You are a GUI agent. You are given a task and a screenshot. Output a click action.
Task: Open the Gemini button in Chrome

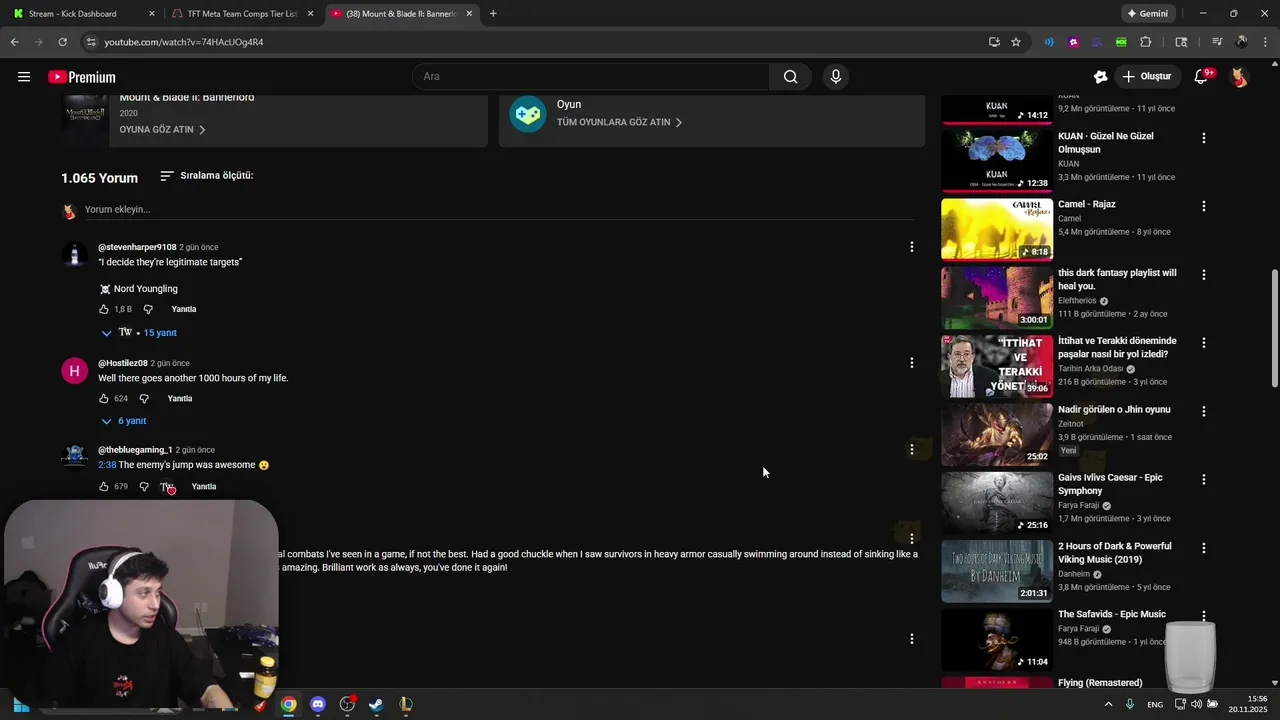(1147, 14)
